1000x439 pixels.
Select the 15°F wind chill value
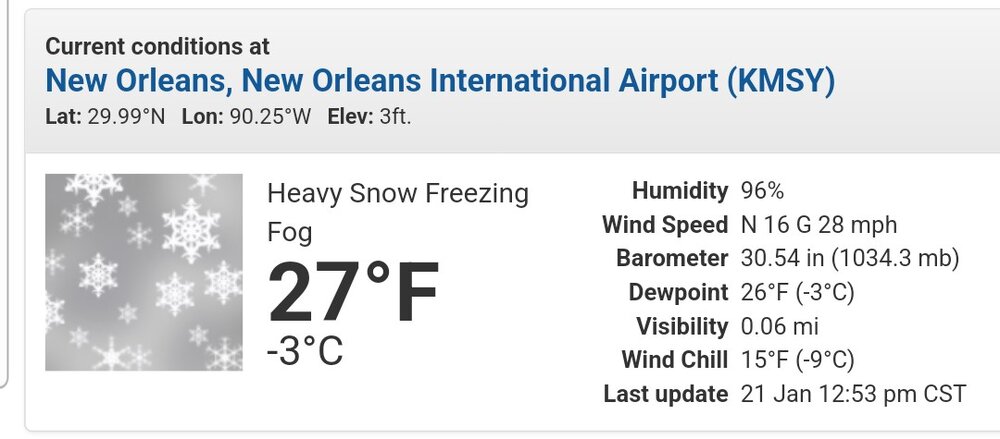coord(797,361)
